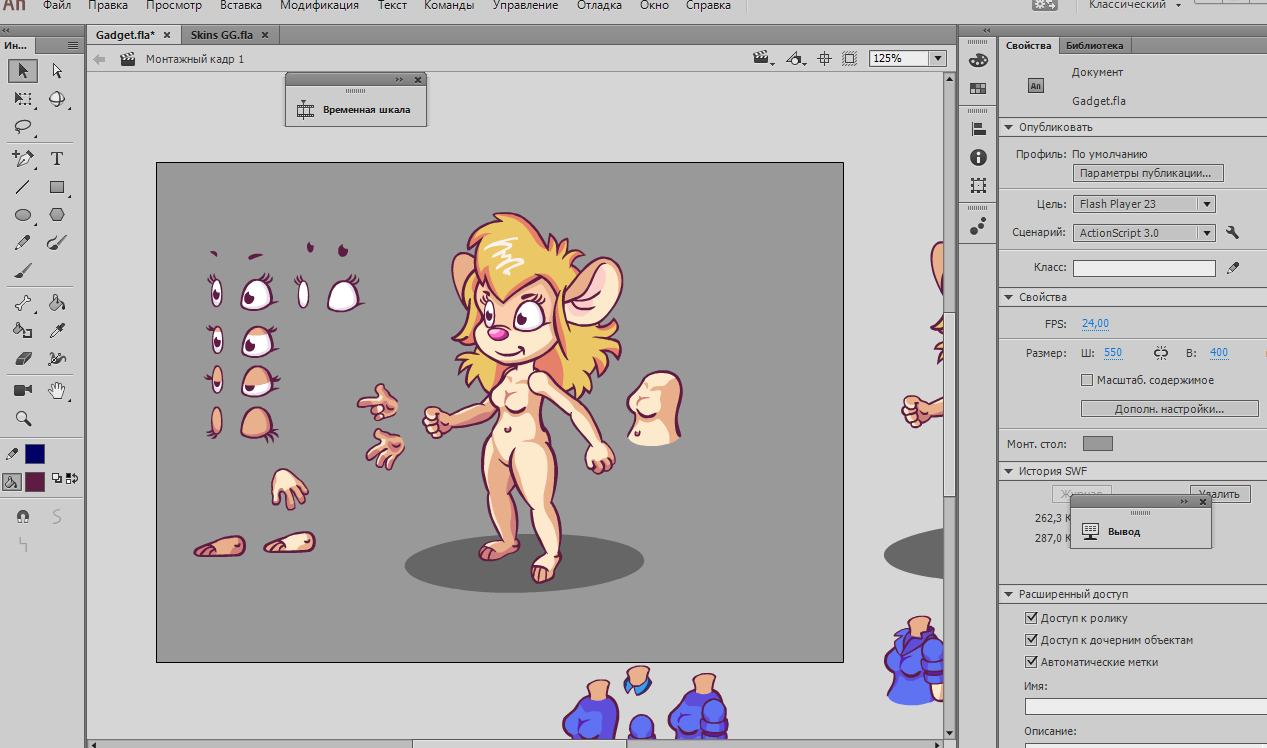Open the Transform panel icon

point(978,185)
